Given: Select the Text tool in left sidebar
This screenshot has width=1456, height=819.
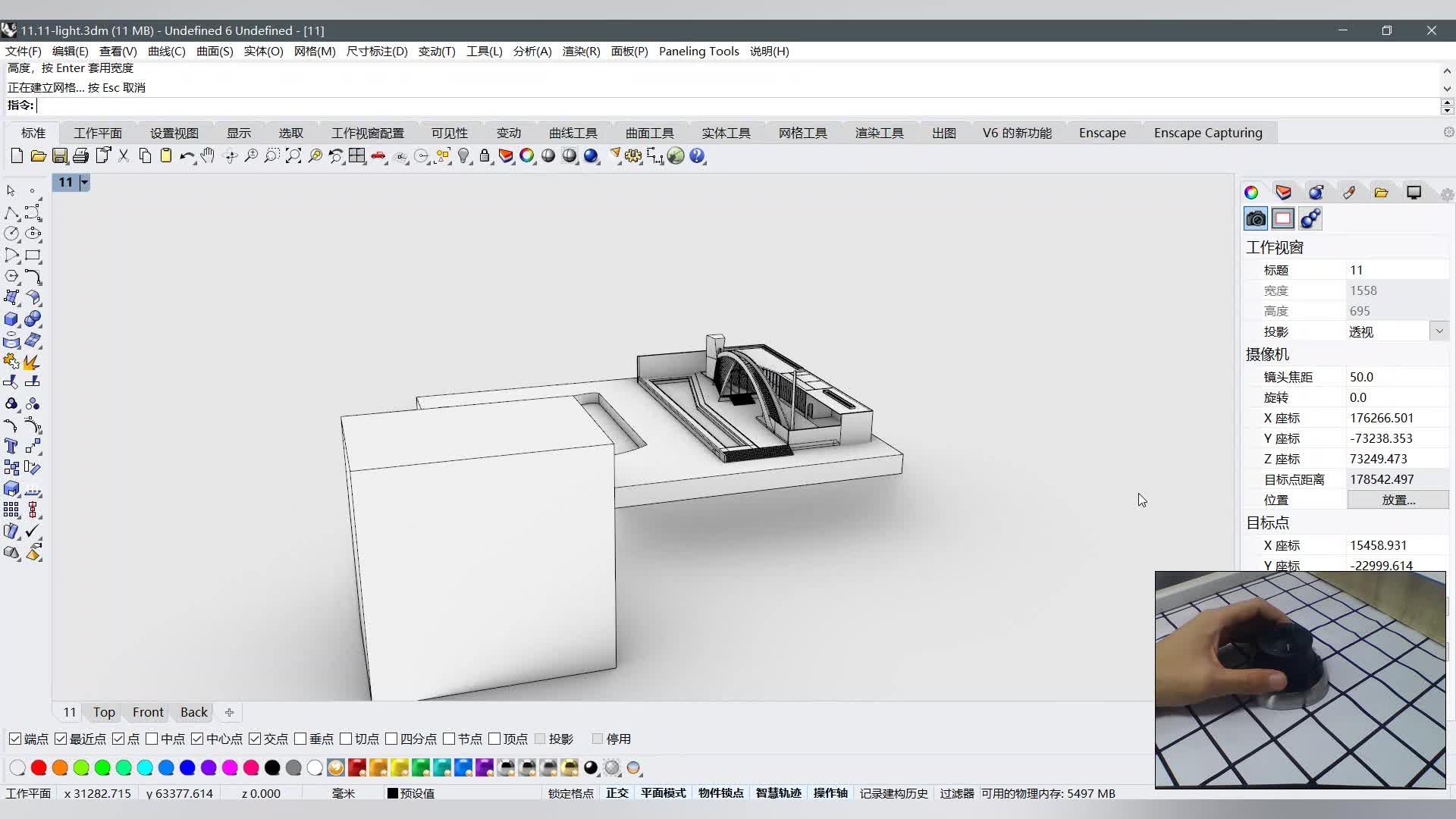Looking at the screenshot, I should pos(11,446).
